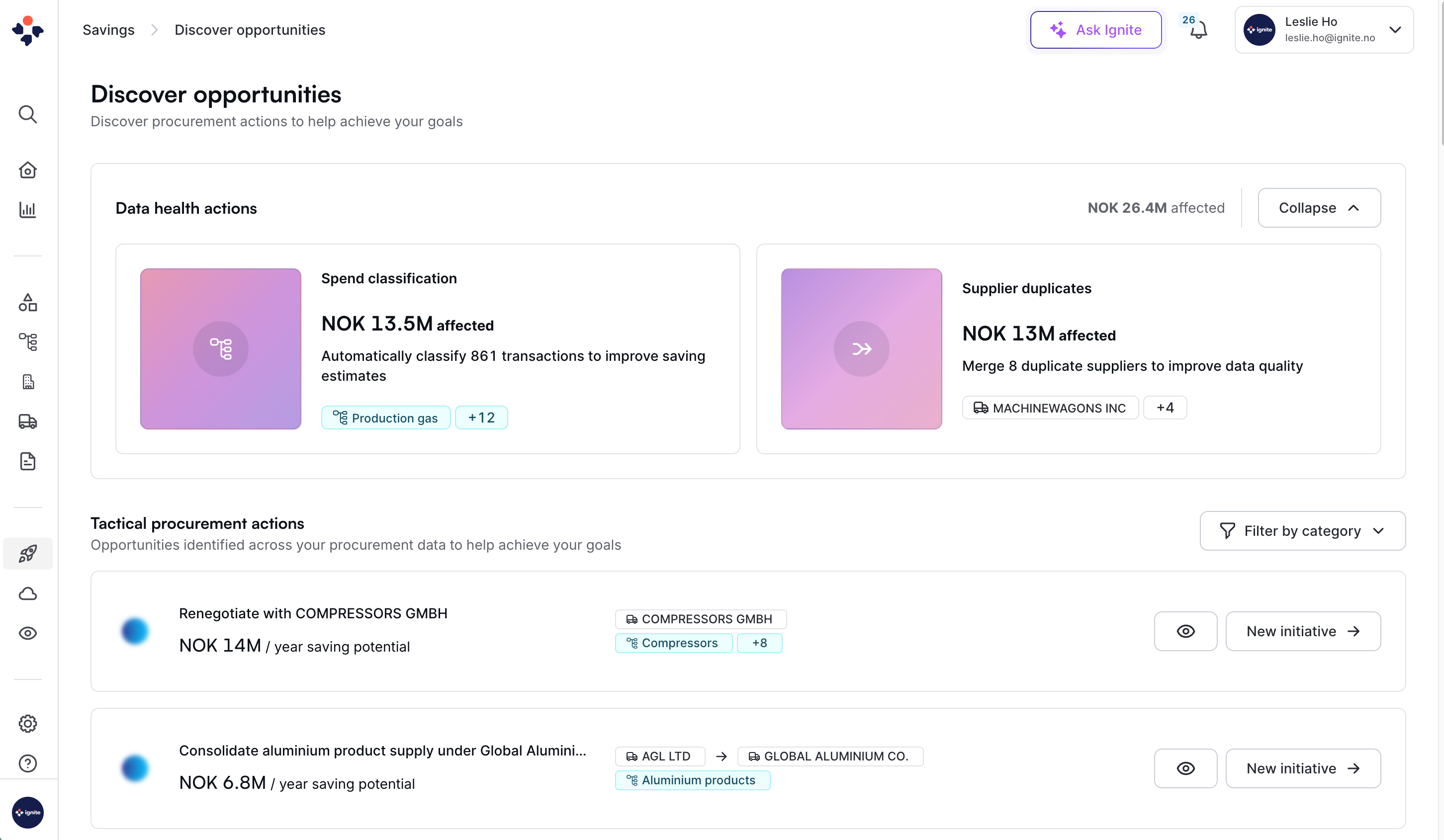Click the truck suppliers icon in sidebar
This screenshot has height=840, width=1444.
click(27, 421)
